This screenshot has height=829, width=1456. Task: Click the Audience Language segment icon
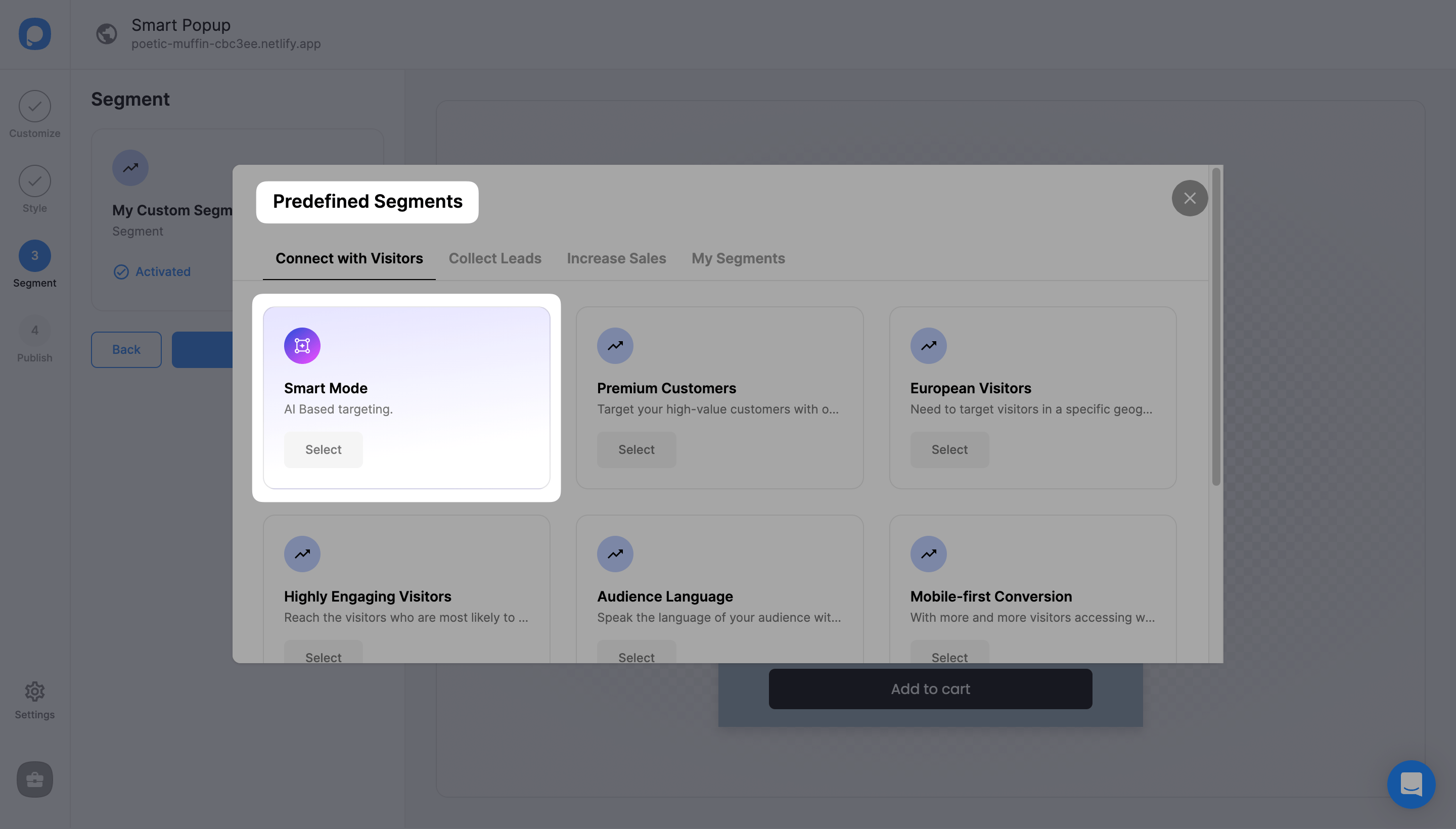(615, 554)
